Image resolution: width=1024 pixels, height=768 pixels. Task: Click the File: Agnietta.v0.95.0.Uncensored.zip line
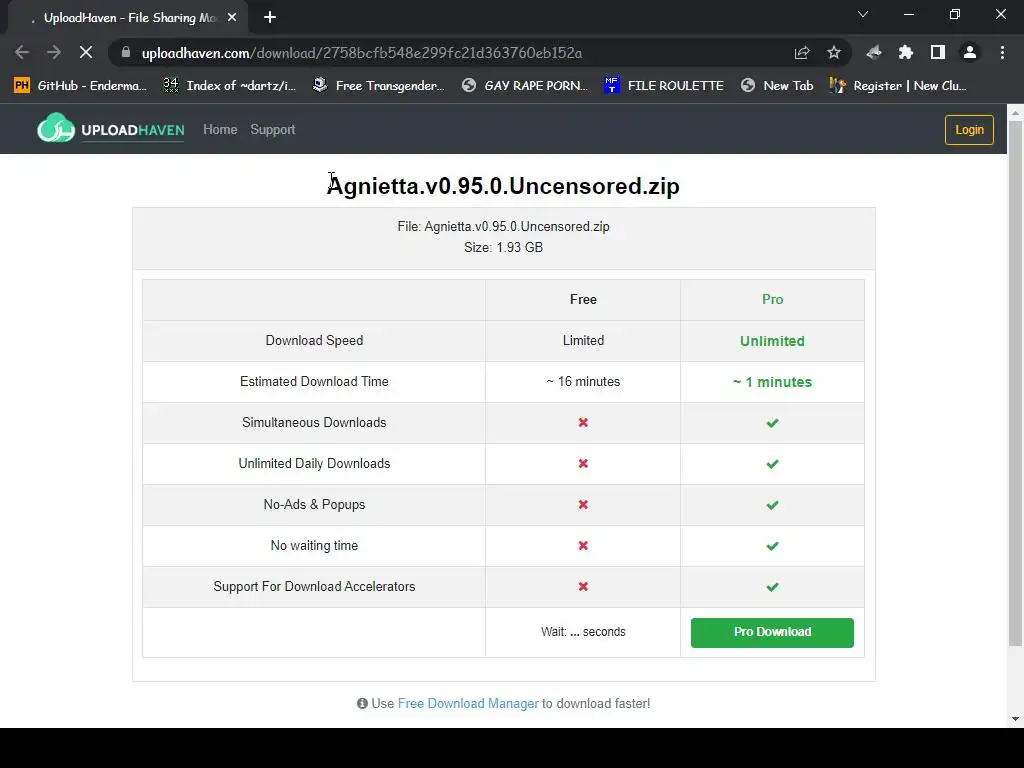click(504, 227)
